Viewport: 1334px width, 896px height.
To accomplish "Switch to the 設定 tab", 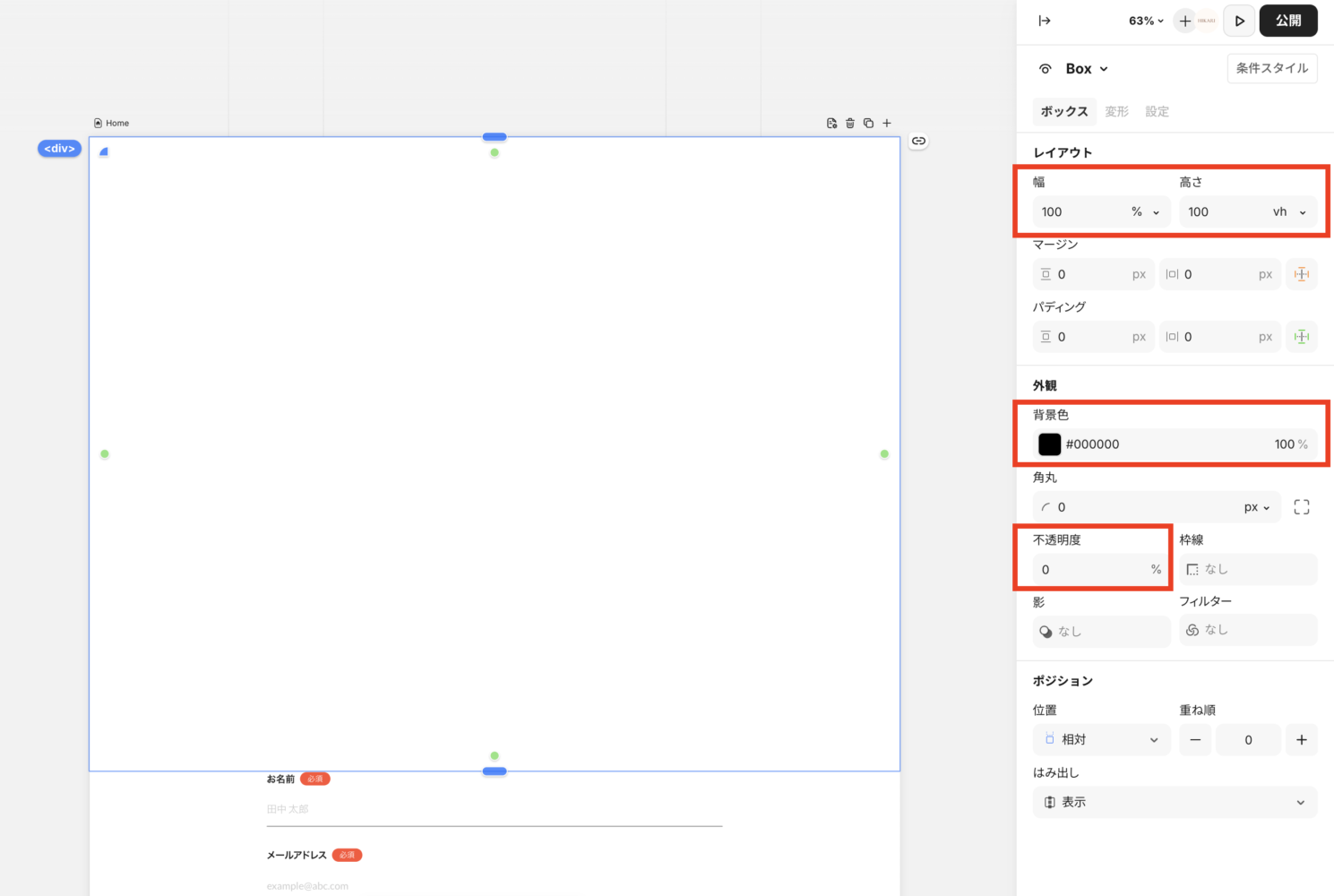I will click(1157, 112).
